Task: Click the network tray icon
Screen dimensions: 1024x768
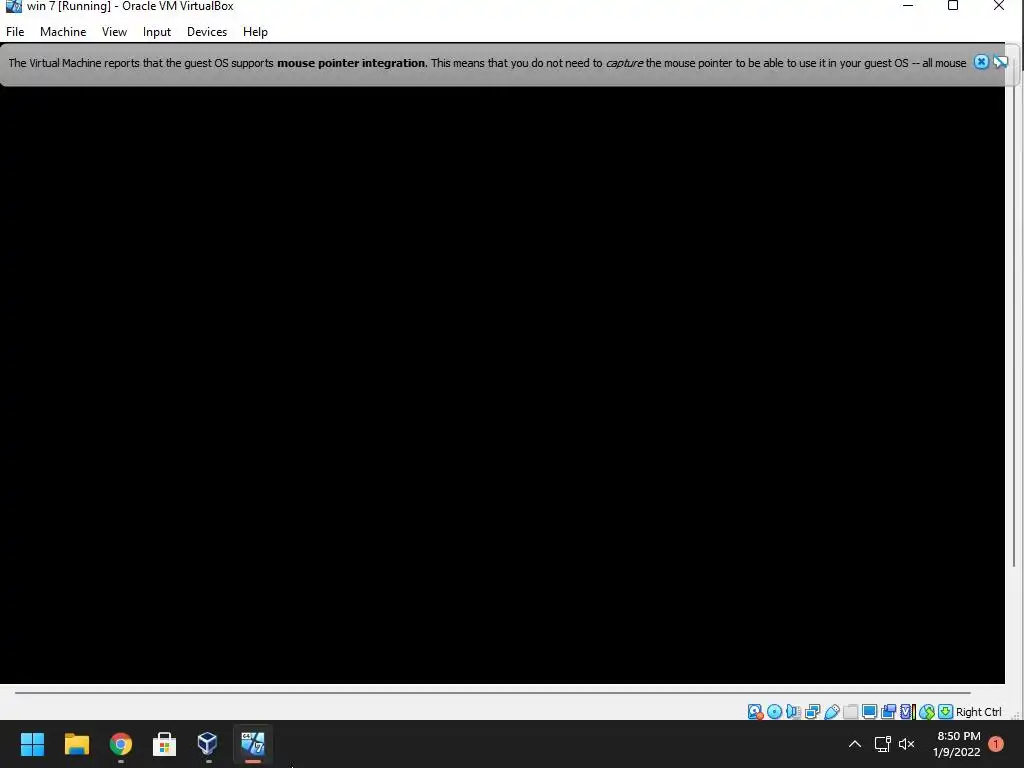Action: point(883,744)
